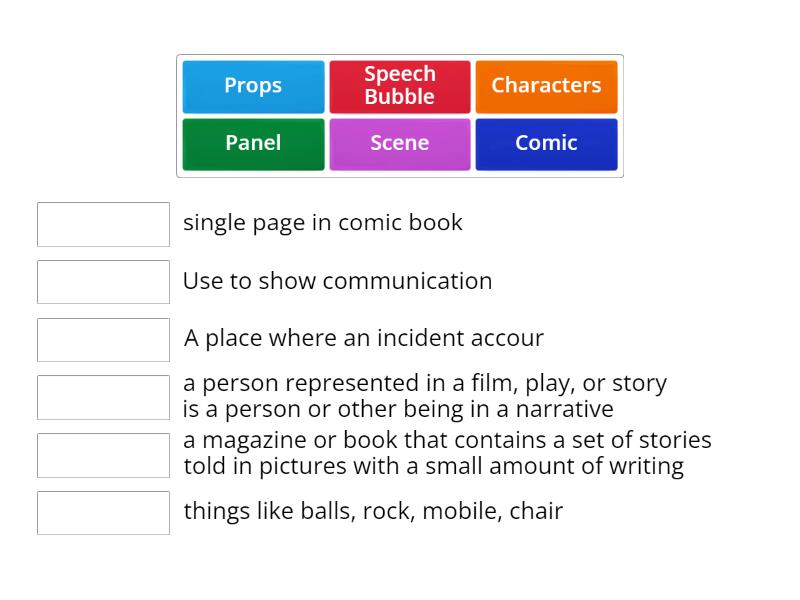The height and width of the screenshot is (600, 800).
Task: Select the Speech Bubble word tile
Action: 399,86
